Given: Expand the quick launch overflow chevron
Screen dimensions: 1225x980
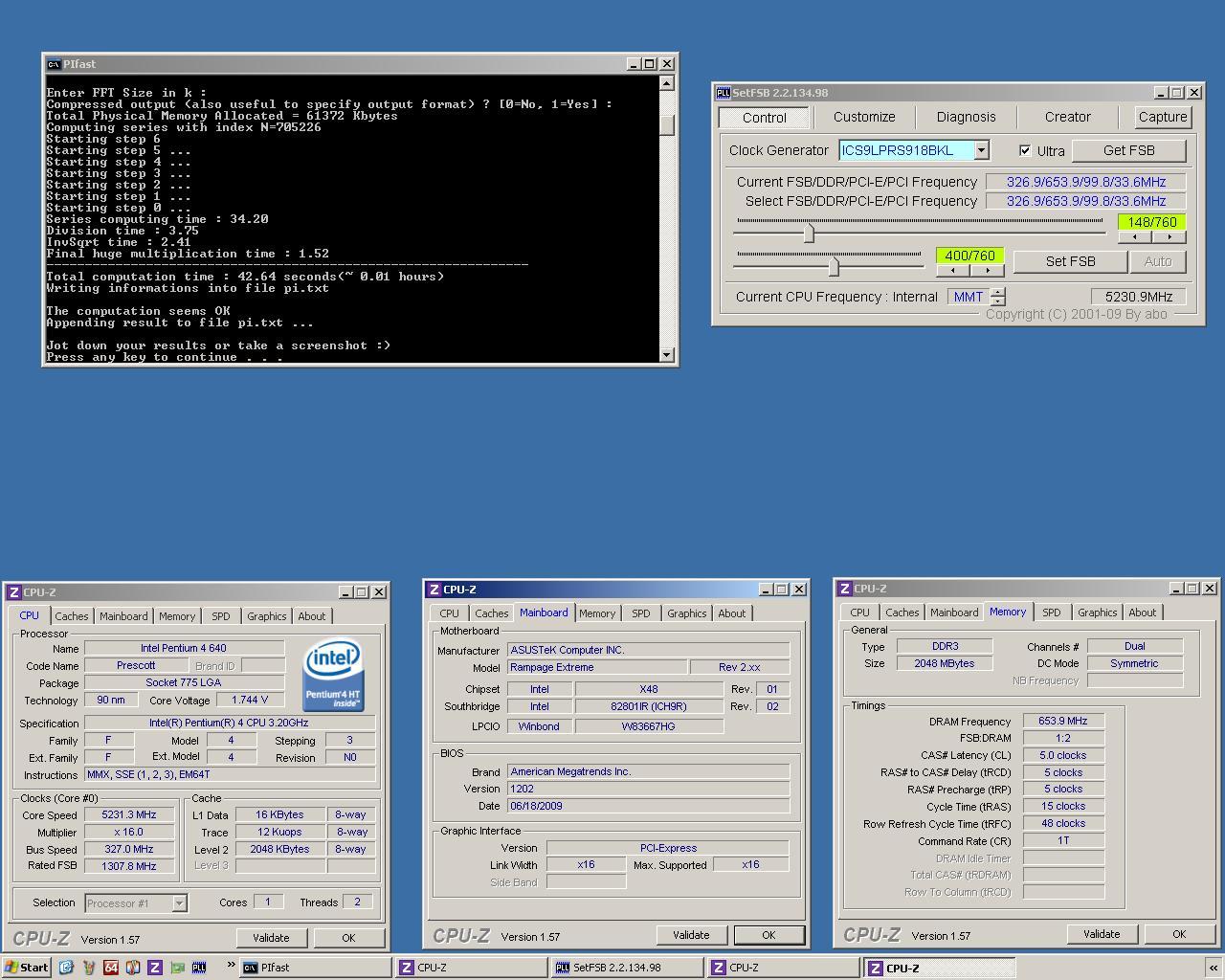Looking at the screenshot, I should (x=231, y=966).
